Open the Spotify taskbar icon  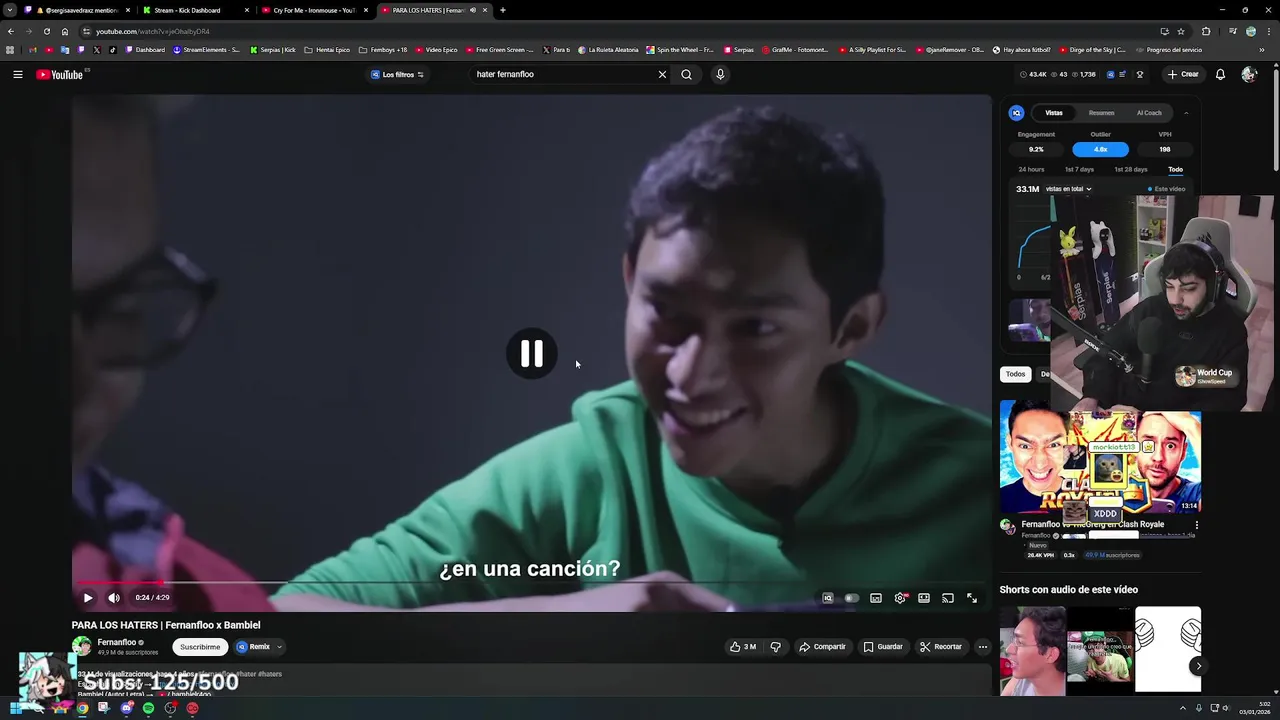click(x=148, y=708)
